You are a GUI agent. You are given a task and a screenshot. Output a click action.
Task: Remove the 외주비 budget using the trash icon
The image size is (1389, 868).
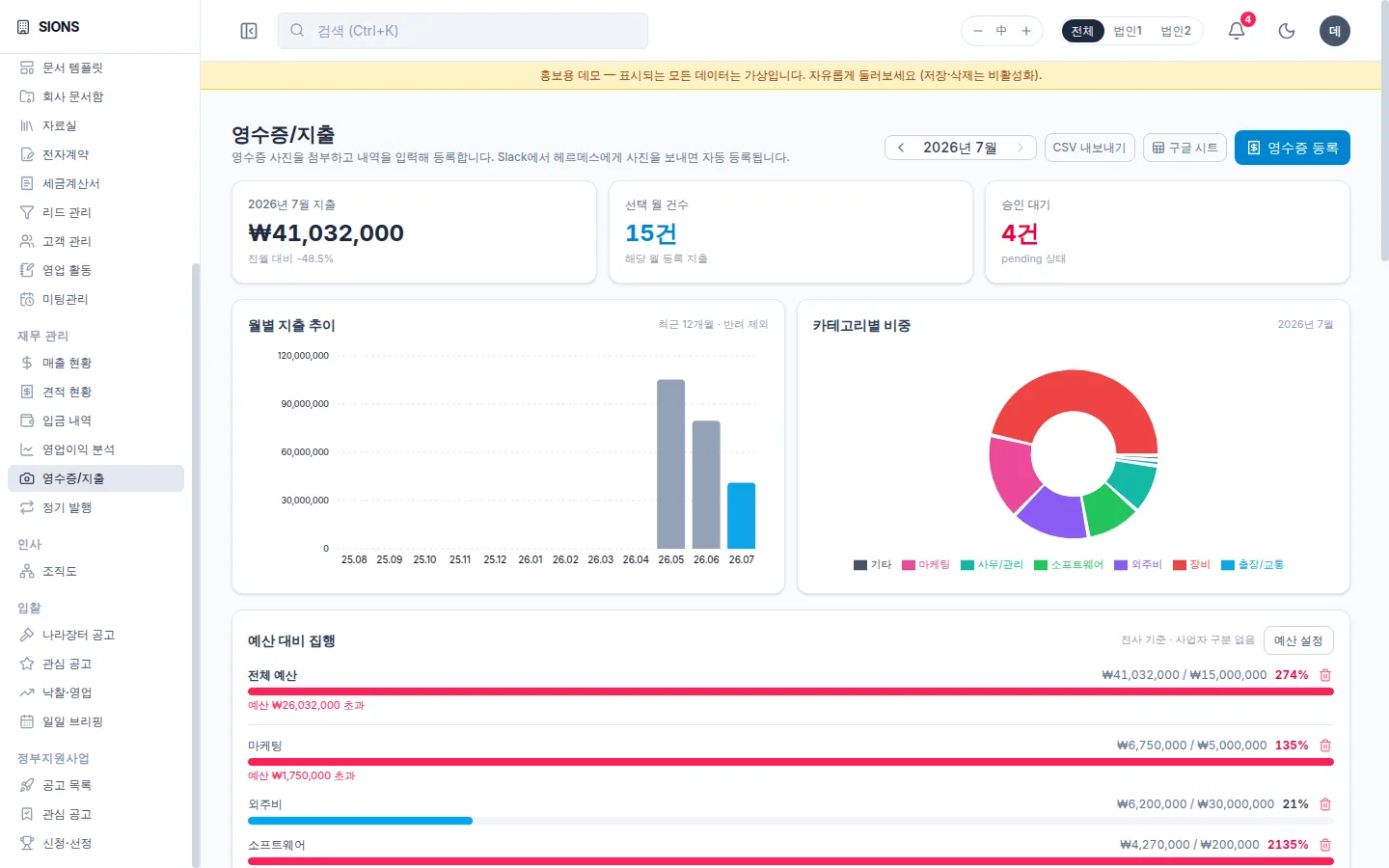click(1325, 804)
